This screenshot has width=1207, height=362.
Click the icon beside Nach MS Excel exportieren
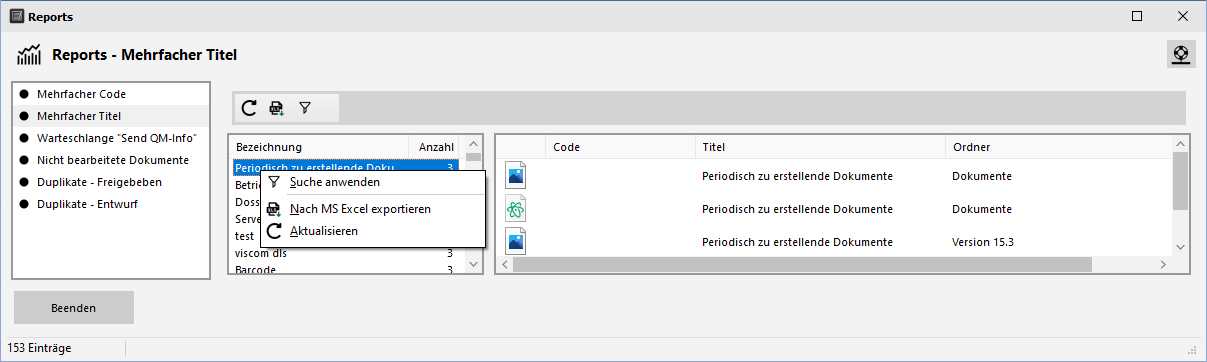[x=275, y=209]
